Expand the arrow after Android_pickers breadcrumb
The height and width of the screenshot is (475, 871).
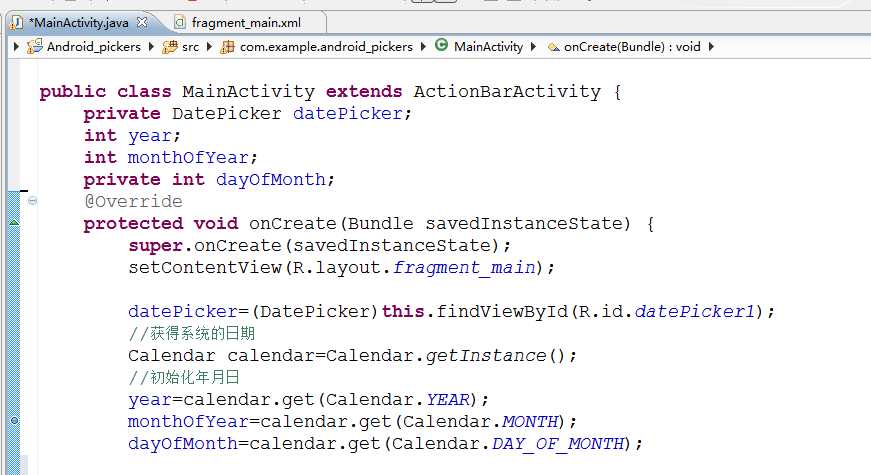(151, 47)
